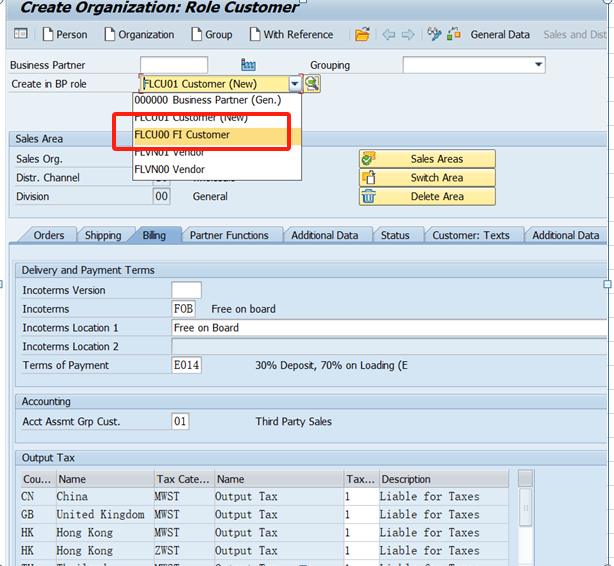Click the Incoterms Location 1 field
Viewport: 614px width, 566px height.
(388, 328)
